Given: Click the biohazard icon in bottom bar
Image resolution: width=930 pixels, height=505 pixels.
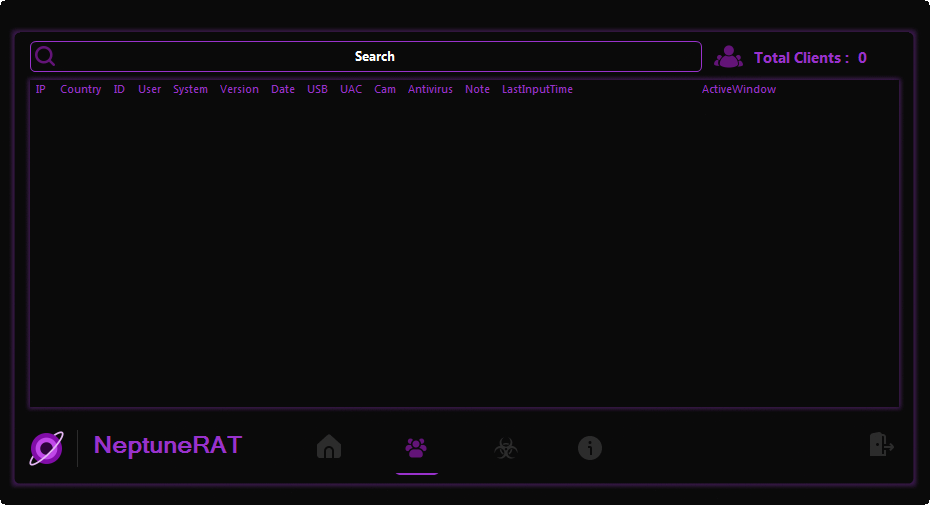Looking at the screenshot, I should pyautogui.click(x=506, y=448).
